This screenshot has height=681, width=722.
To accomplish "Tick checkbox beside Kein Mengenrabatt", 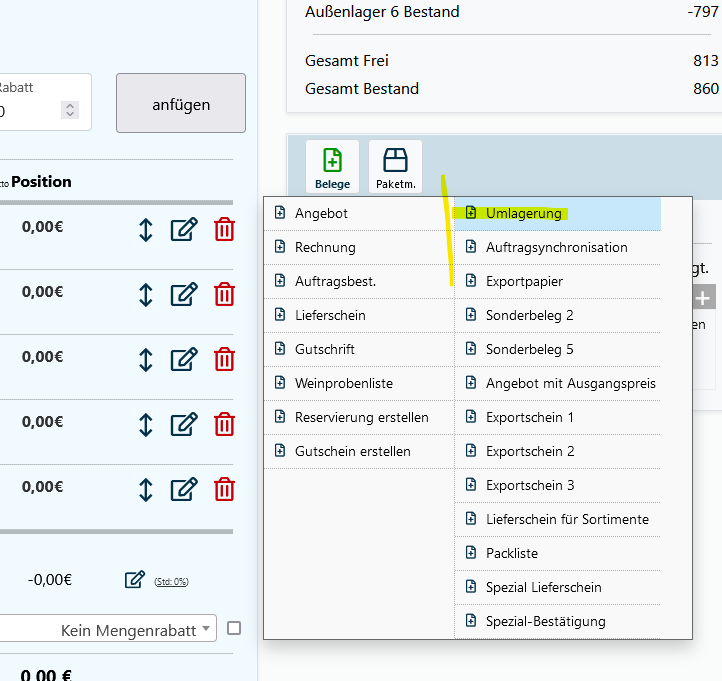I will pos(234,628).
